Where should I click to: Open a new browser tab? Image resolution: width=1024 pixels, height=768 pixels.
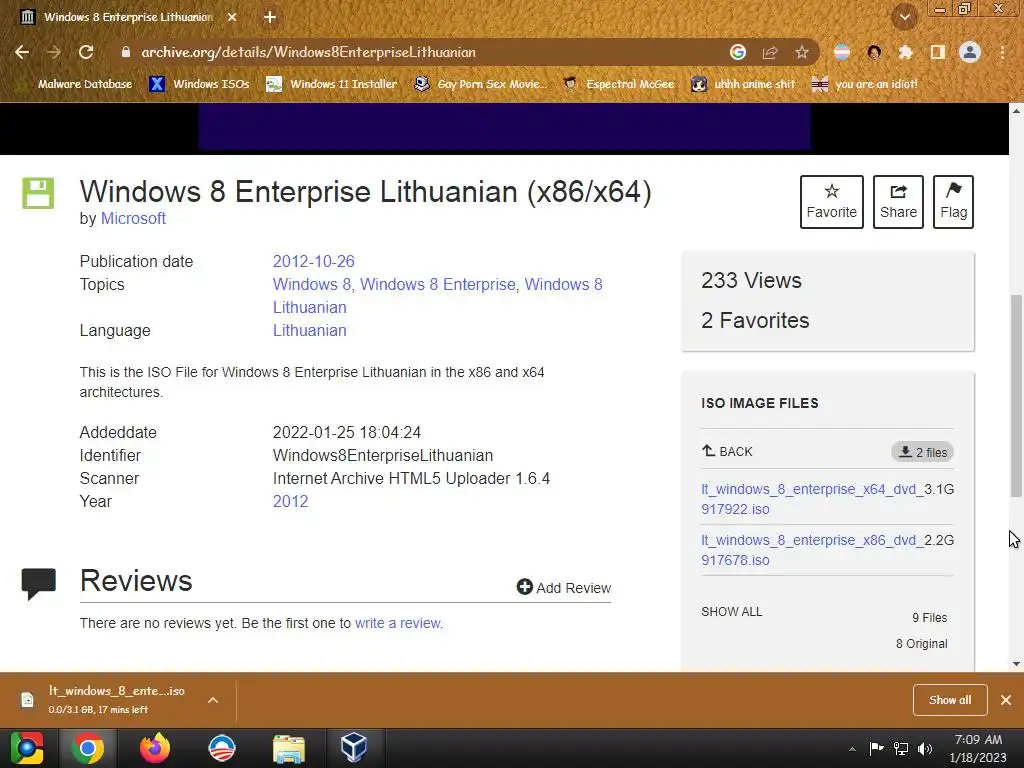tap(270, 18)
